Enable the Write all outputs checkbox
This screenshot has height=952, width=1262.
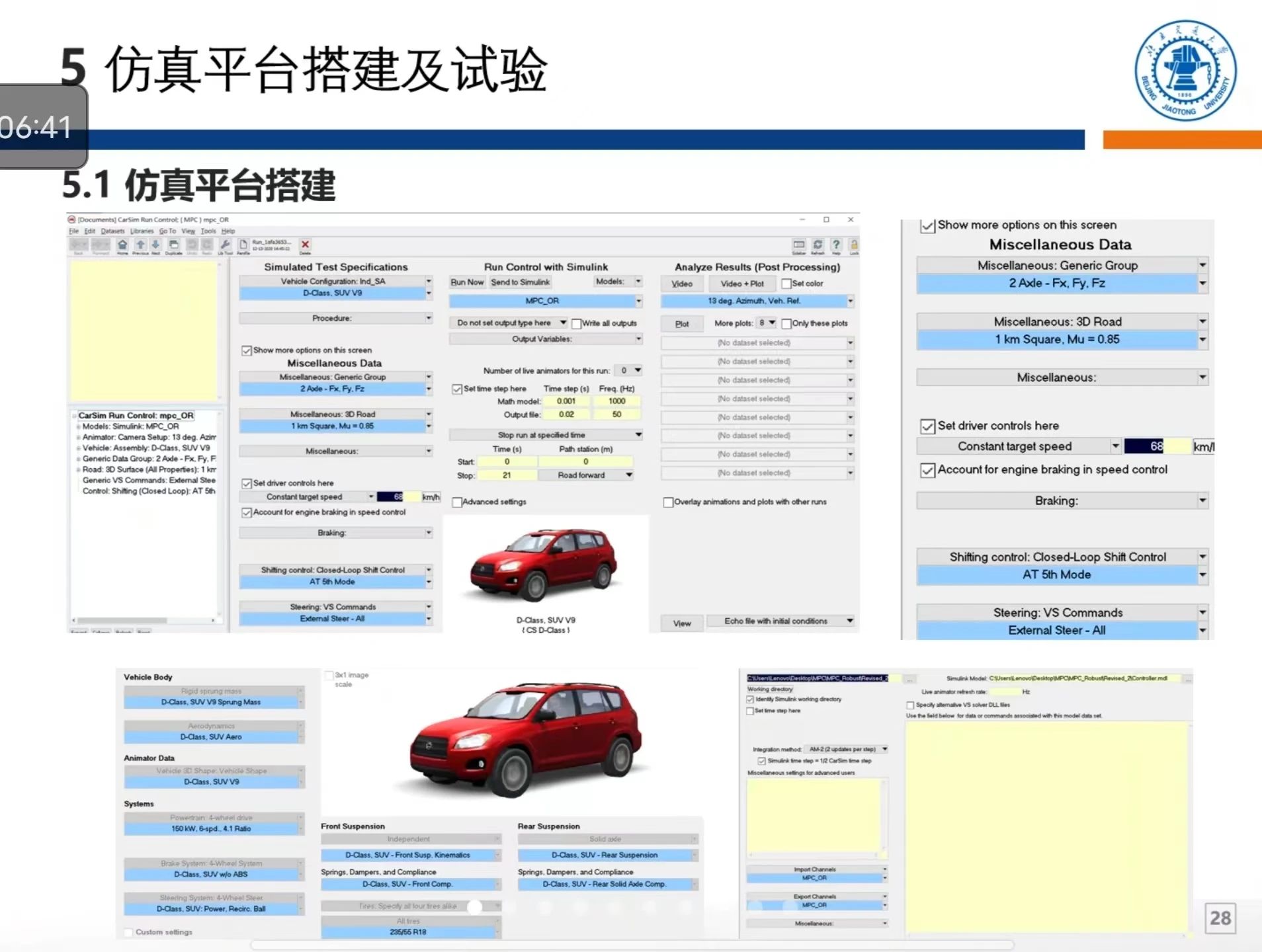[x=577, y=324]
